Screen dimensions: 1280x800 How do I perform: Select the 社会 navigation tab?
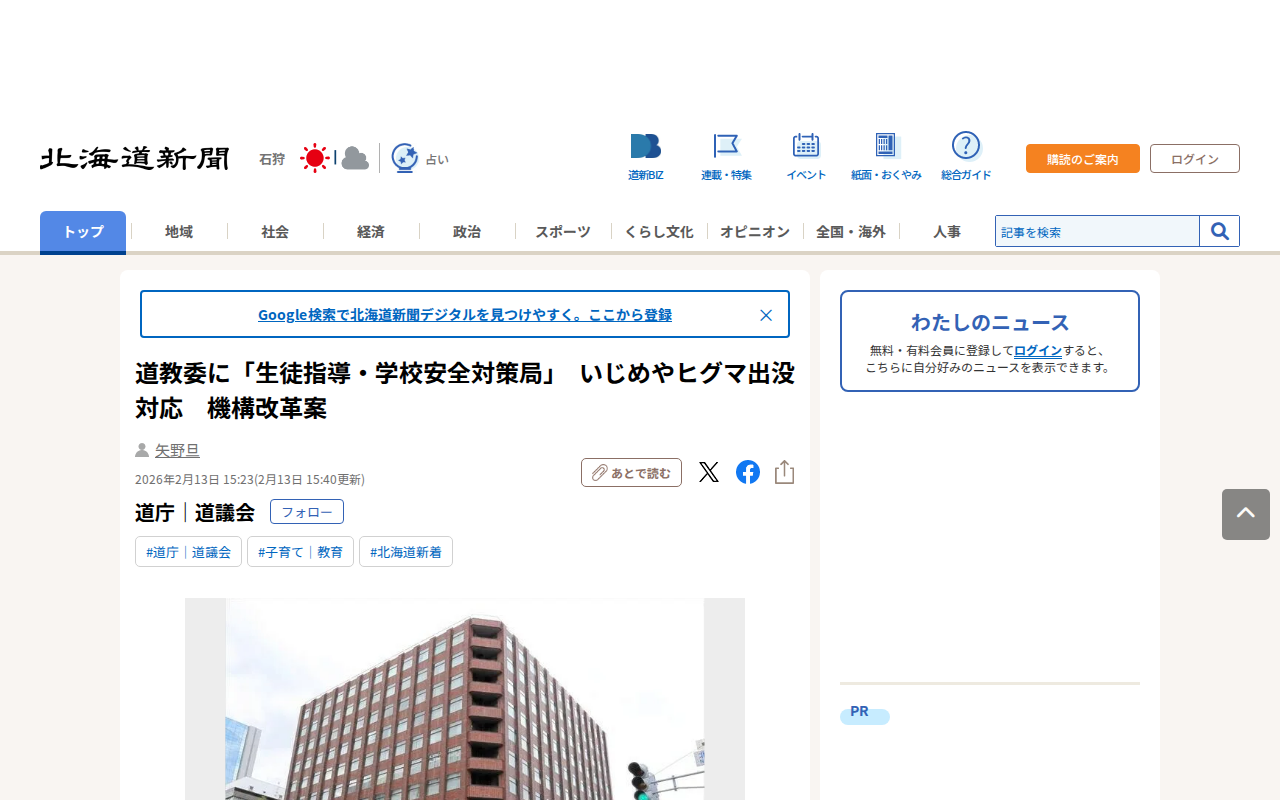pos(275,231)
